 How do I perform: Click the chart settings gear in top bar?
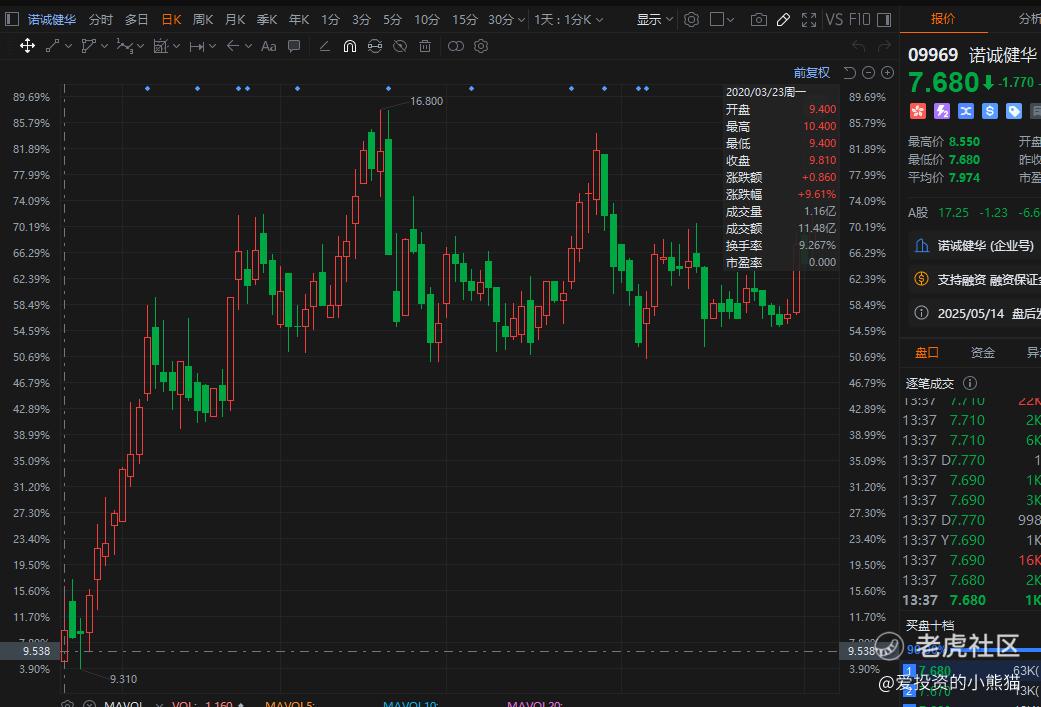click(x=691, y=19)
